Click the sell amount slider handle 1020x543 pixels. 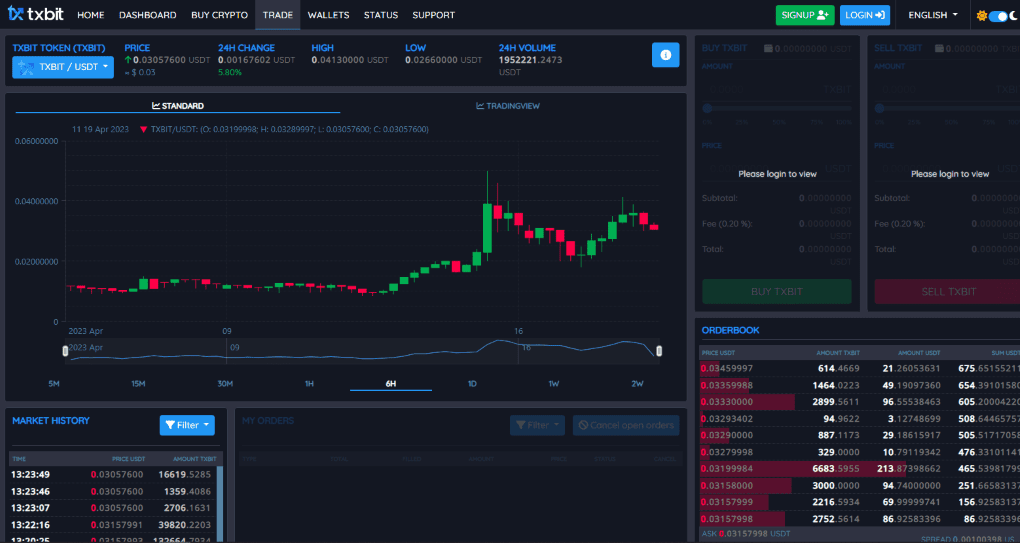(879, 109)
